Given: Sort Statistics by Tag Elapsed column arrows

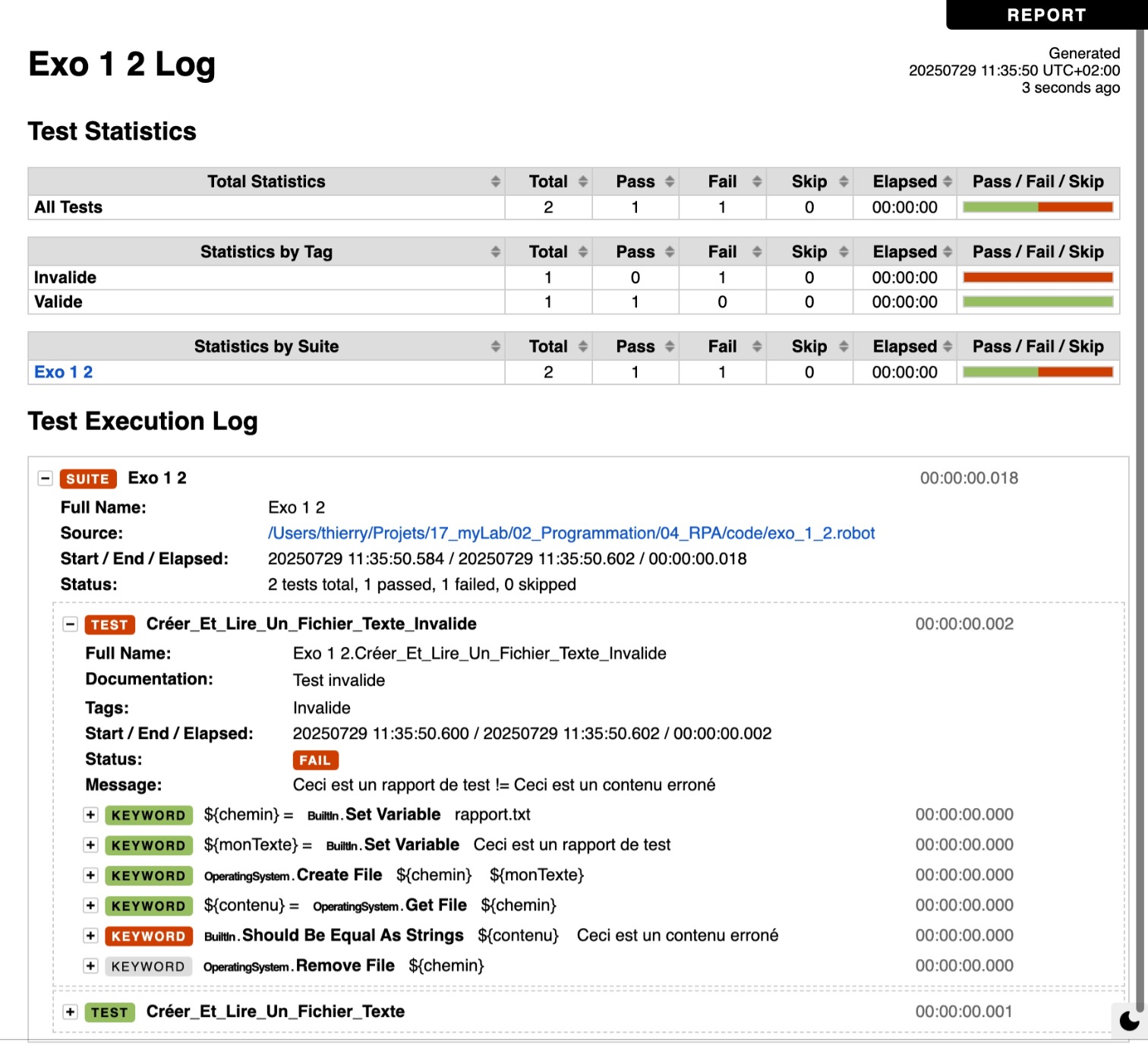Looking at the screenshot, I should click(948, 251).
